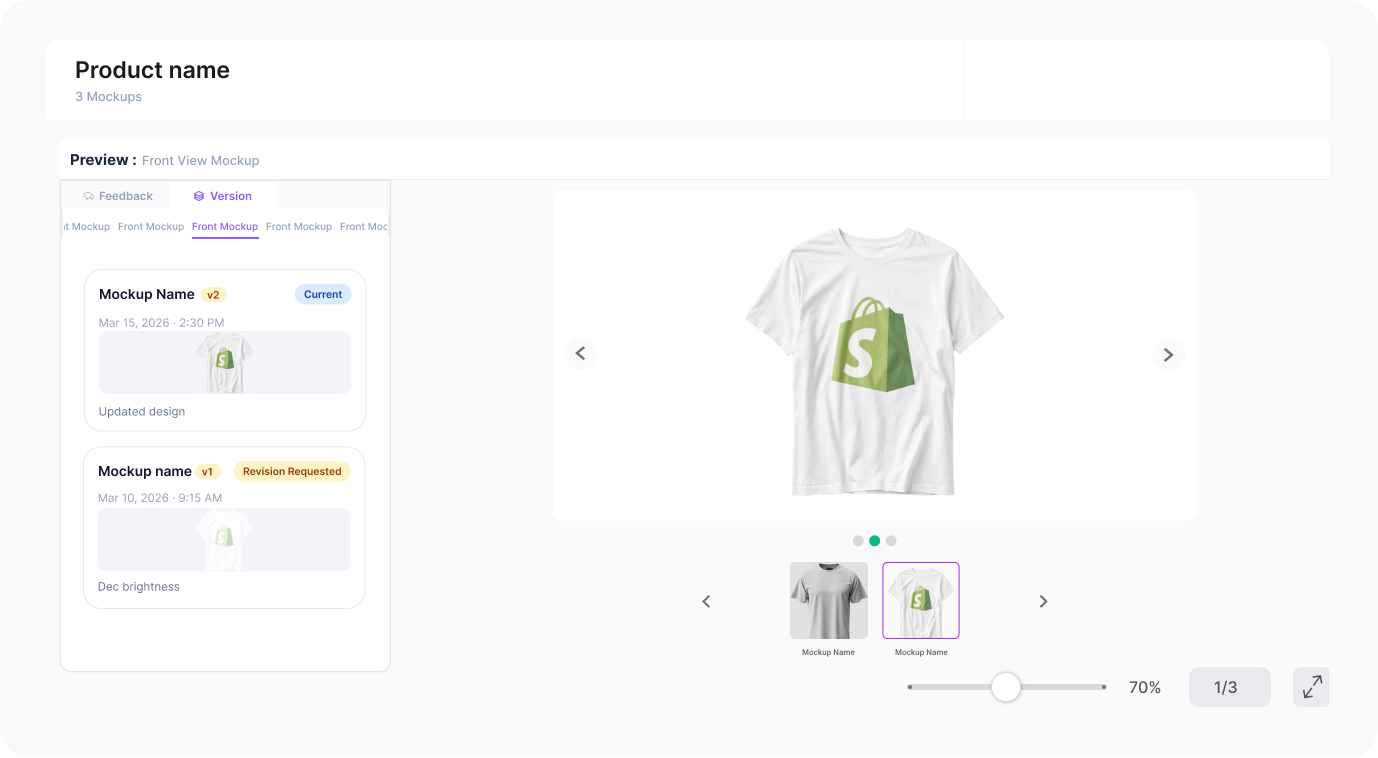Click the 'Mar 15, 2026 · 2:30 PM' timestamp
Image resolution: width=1378 pixels, height=758 pixels.
(x=162, y=322)
